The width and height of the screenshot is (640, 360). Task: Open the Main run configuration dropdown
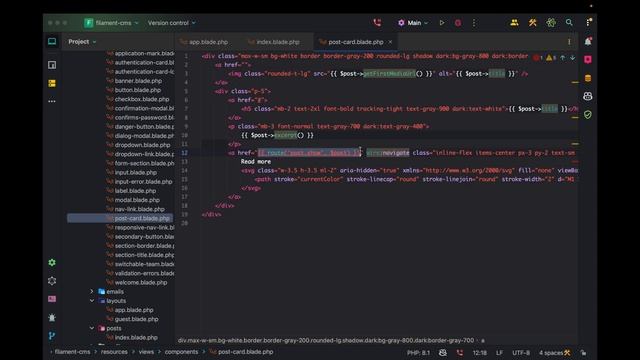(x=413, y=23)
